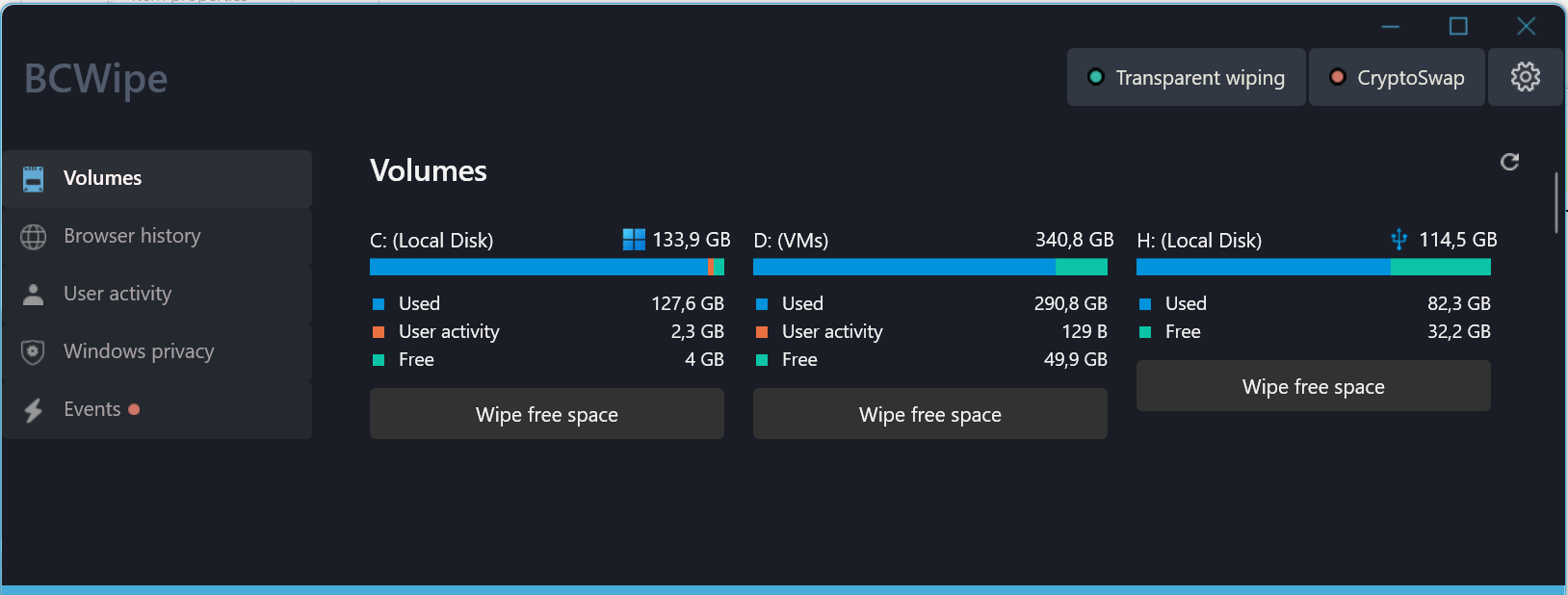Click the Windows logo on C: drive
The width and height of the screenshot is (1568, 595).
point(634,240)
